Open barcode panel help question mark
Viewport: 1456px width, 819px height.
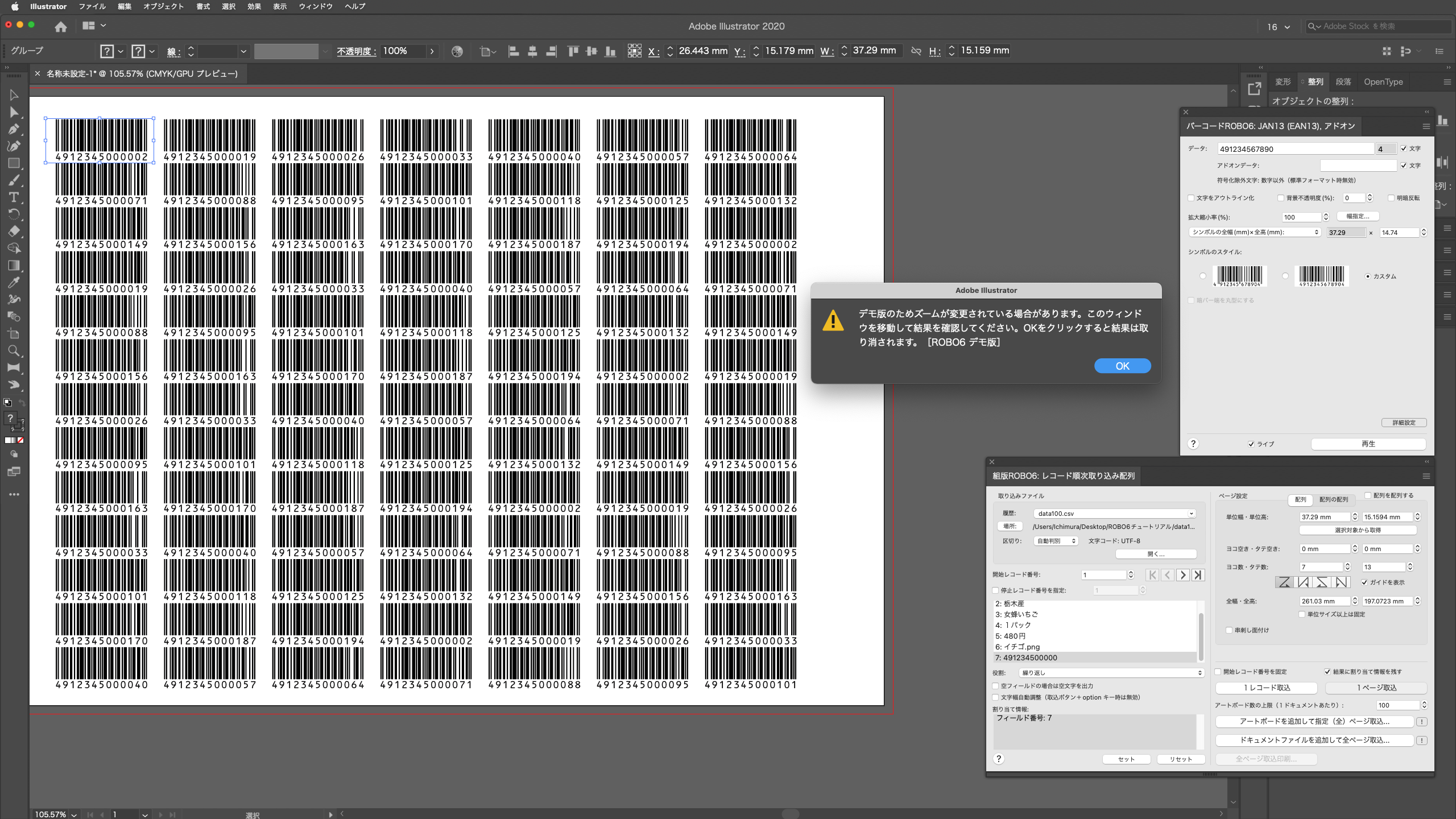(x=1193, y=444)
